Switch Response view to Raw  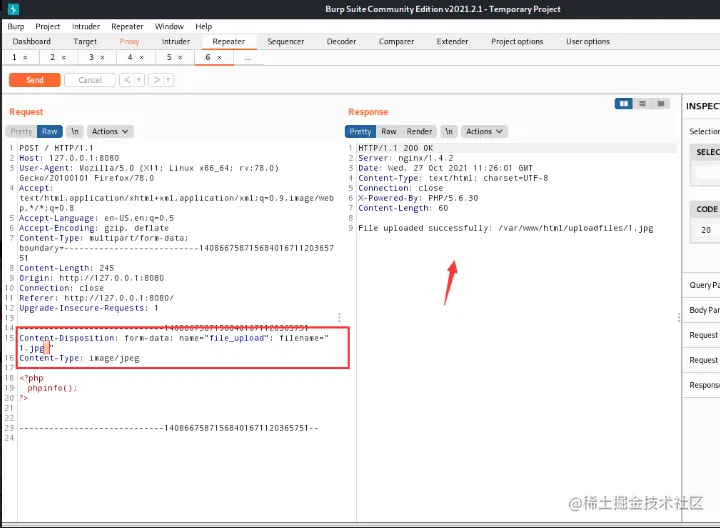tap(388, 131)
